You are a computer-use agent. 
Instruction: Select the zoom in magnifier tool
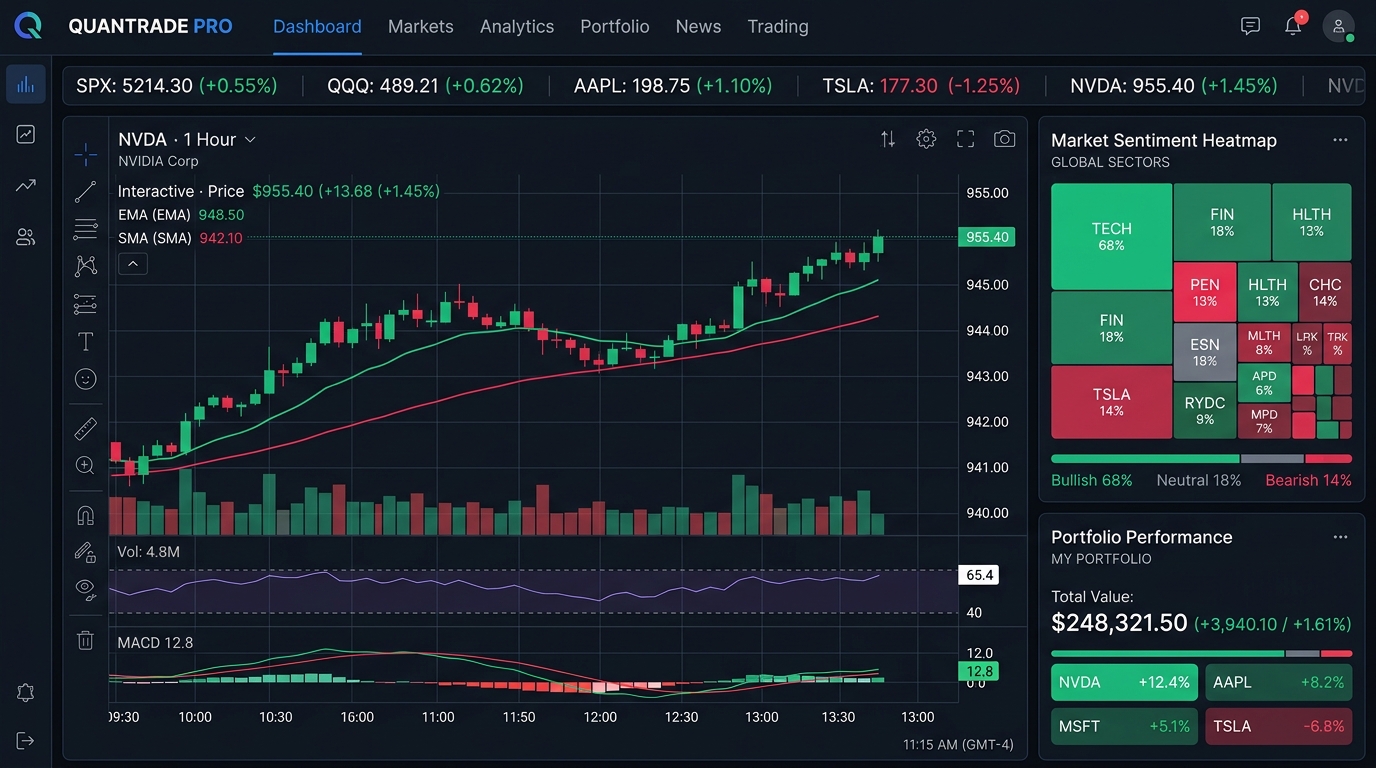(86, 465)
